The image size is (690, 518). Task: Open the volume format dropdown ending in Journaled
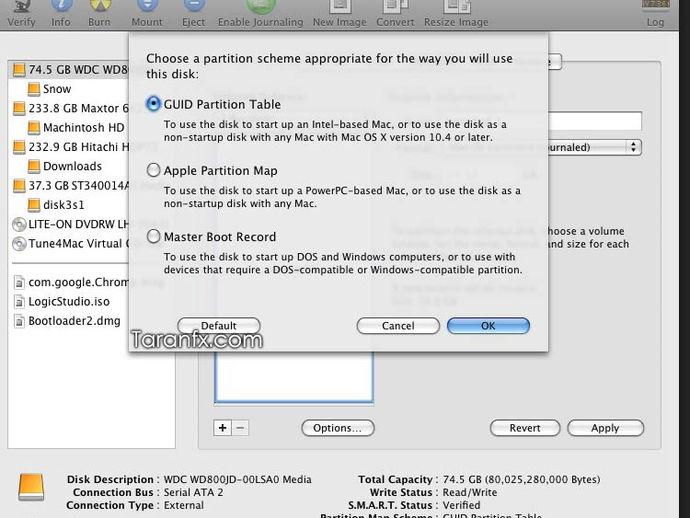click(595, 147)
